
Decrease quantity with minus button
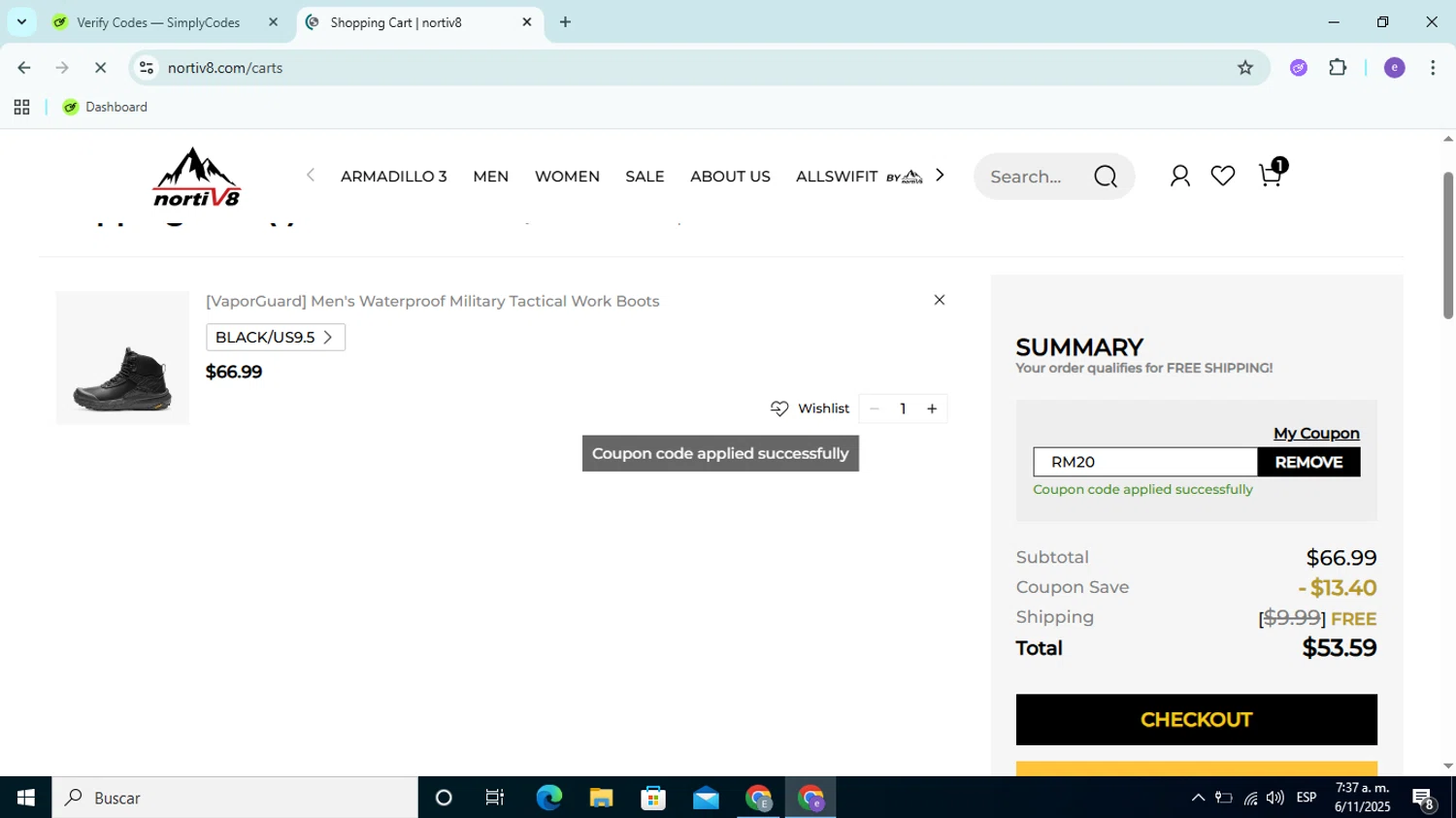pos(874,409)
